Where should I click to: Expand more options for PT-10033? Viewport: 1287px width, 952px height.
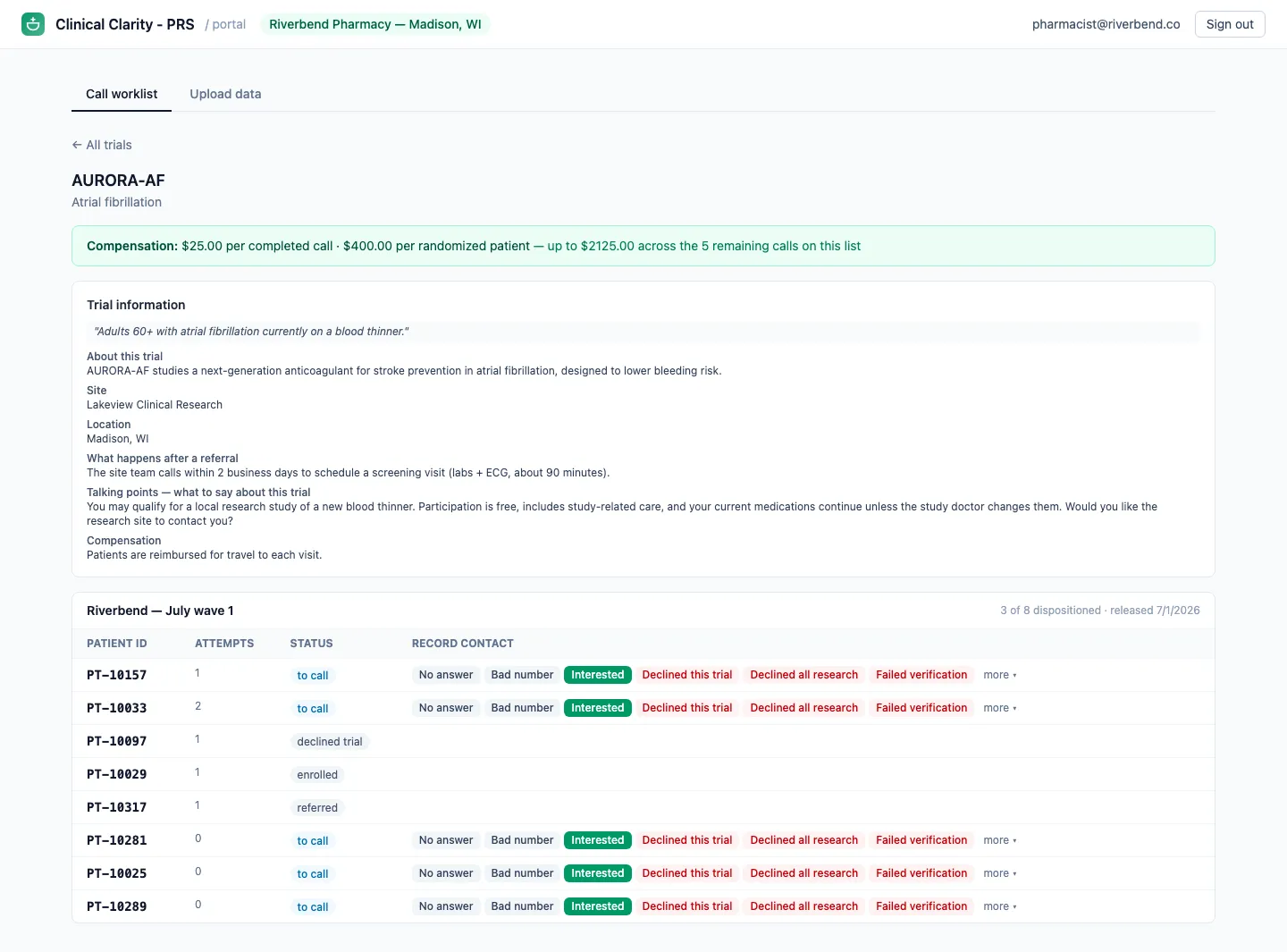(x=1000, y=708)
